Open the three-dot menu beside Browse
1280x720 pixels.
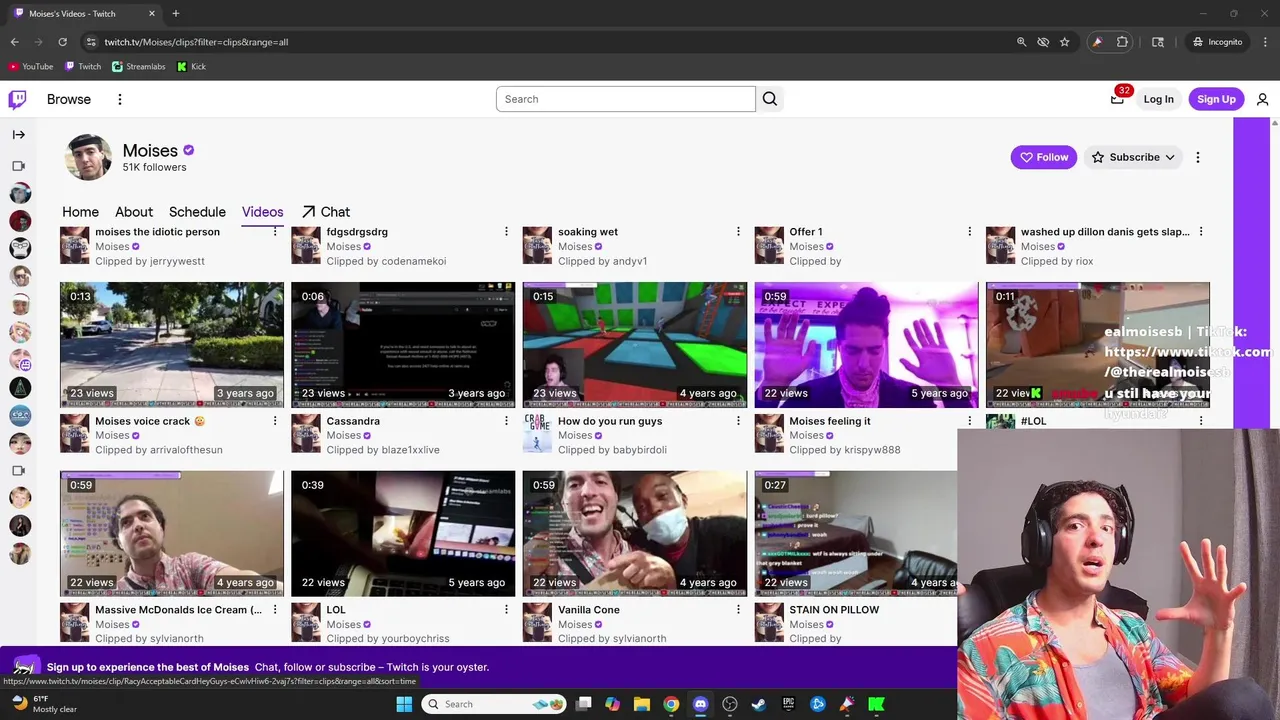coord(119,99)
